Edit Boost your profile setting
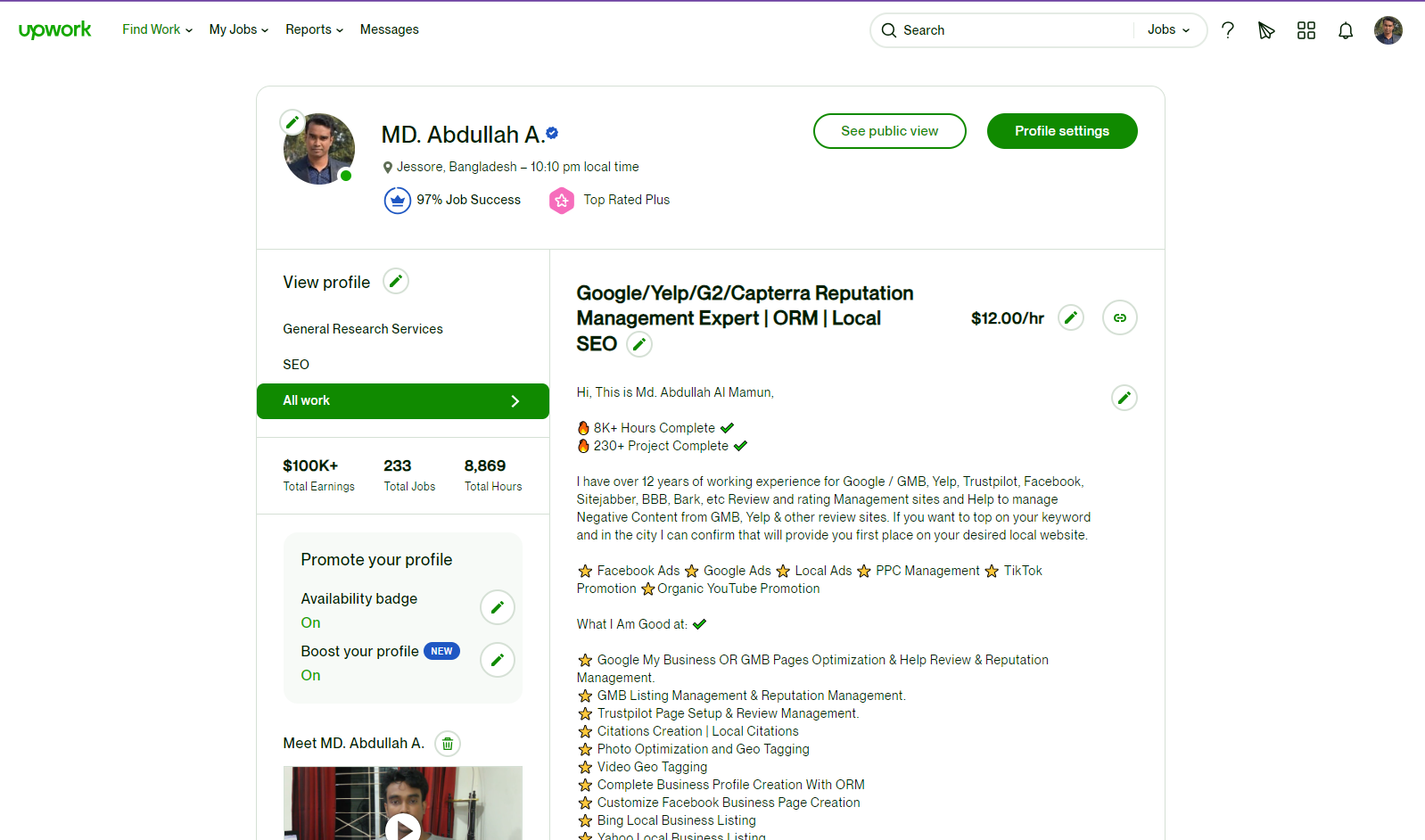This screenshot has width=1425, height=840. point(498,660)
